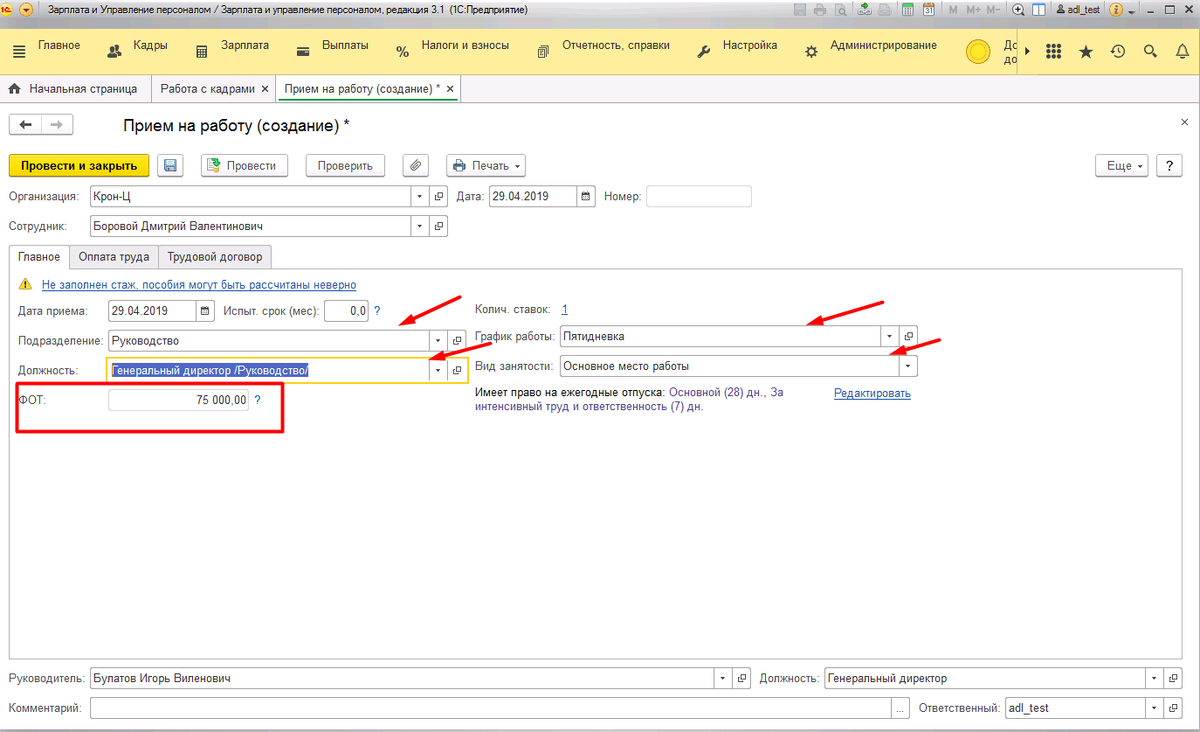Image resolution: width=1200 pixels, height=732 pixels.
Task: Click the Колич. ставок value 1 link
Action: (x=565, y=309)
